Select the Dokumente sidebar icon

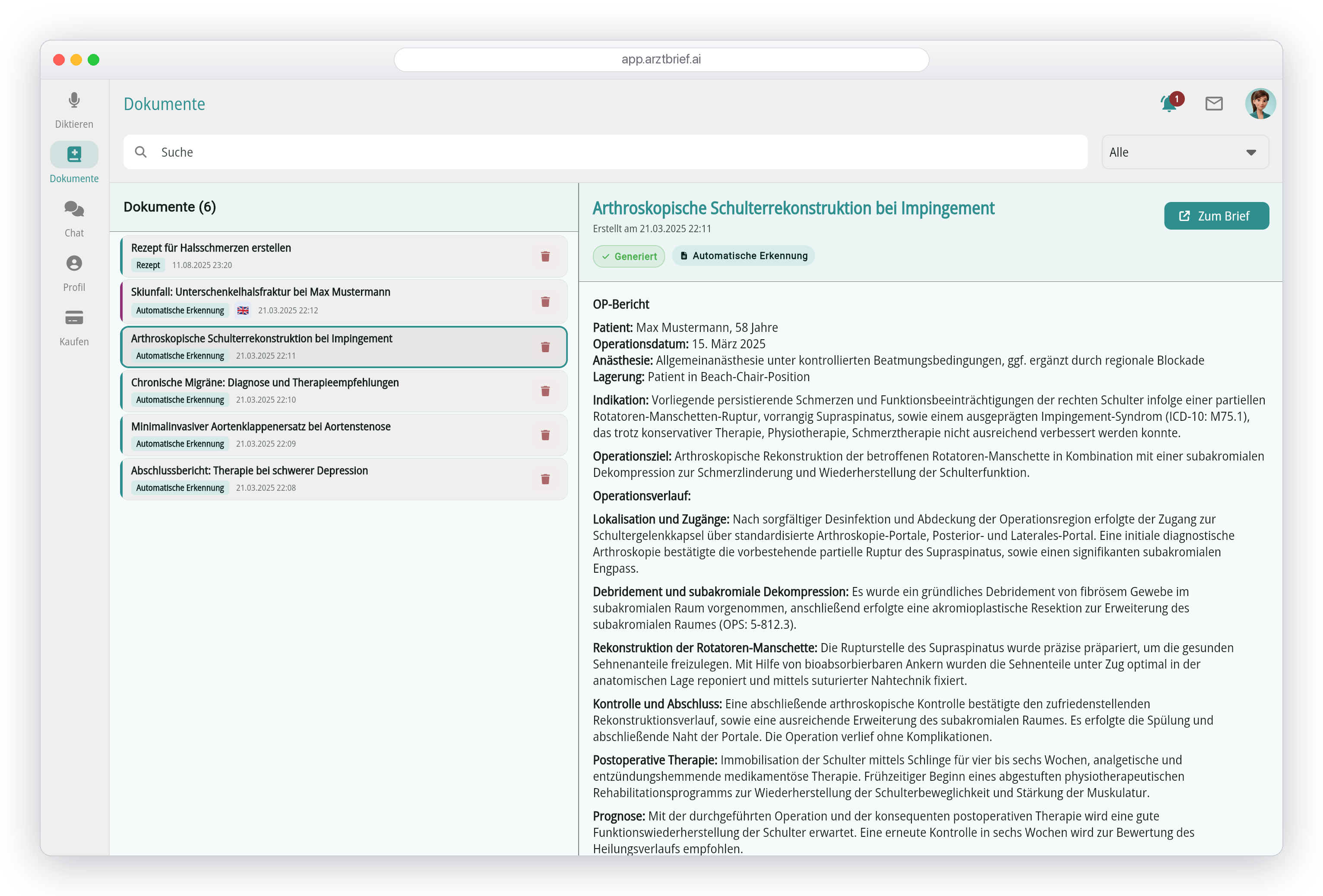(74, 154)
